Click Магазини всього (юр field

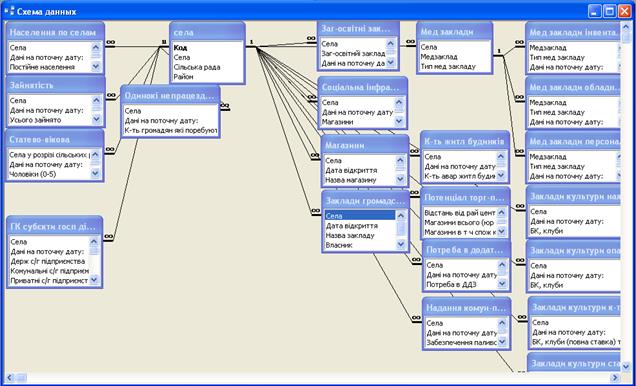[460, 222]
